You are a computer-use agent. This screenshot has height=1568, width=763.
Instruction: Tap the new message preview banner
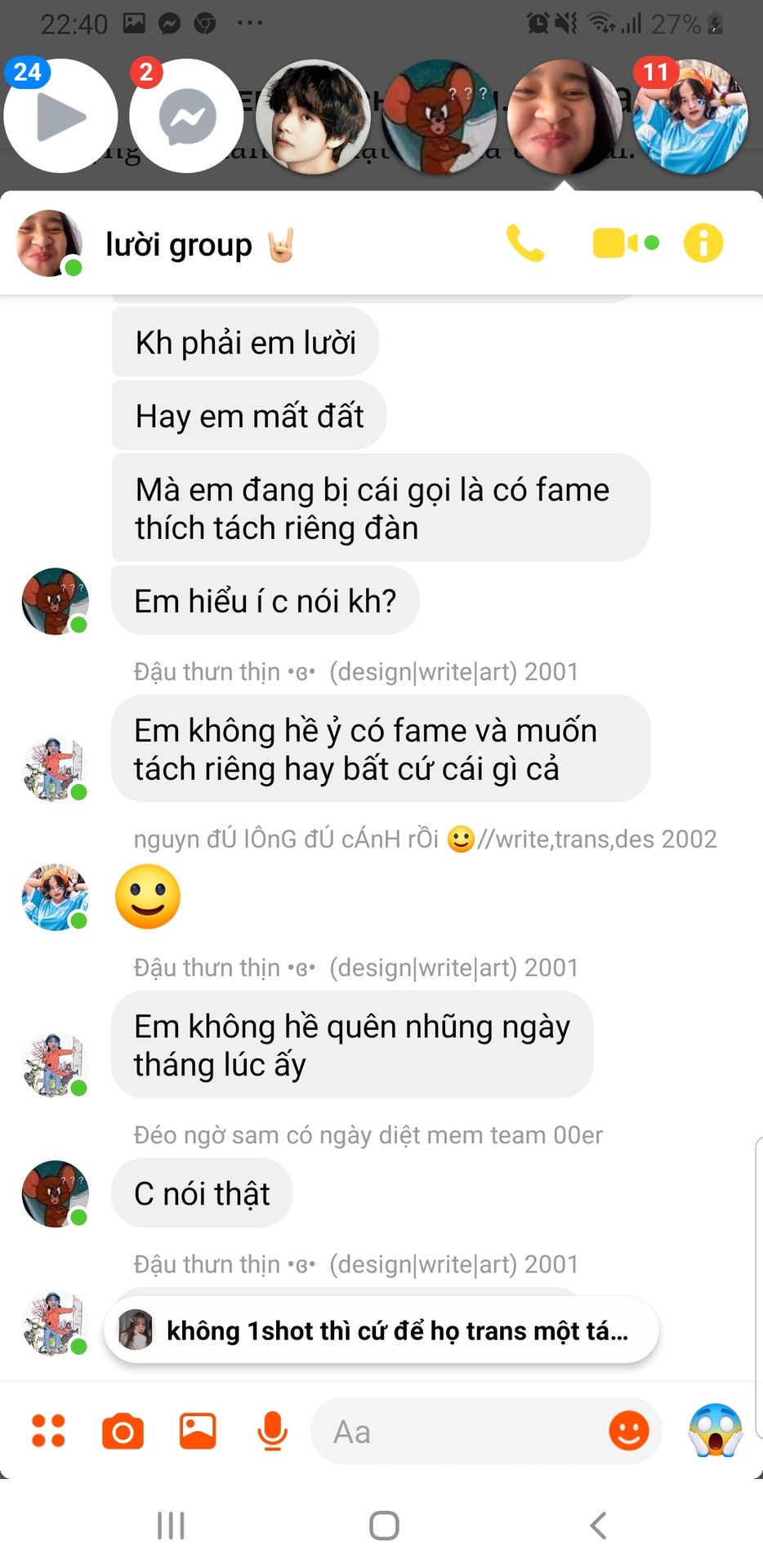pos(381,1330)
